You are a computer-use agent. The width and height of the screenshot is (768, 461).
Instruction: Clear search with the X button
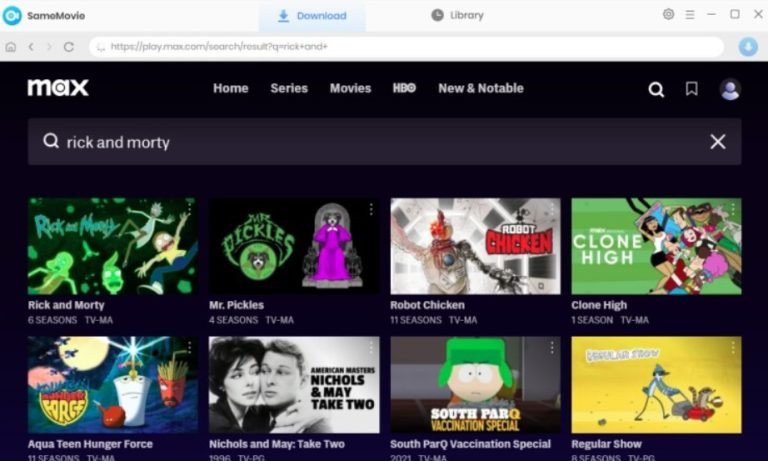tap(717, 142)
